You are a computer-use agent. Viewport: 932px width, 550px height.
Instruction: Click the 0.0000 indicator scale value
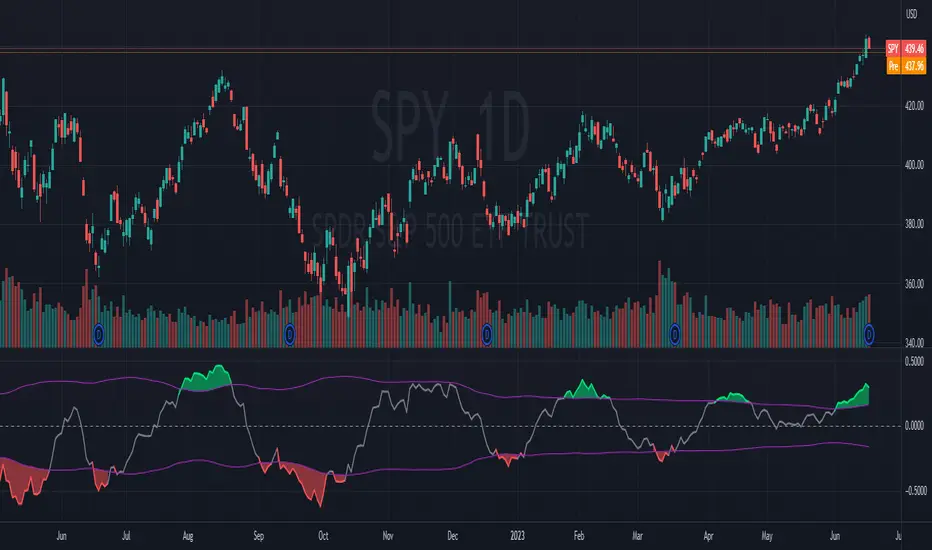(914, 426)
